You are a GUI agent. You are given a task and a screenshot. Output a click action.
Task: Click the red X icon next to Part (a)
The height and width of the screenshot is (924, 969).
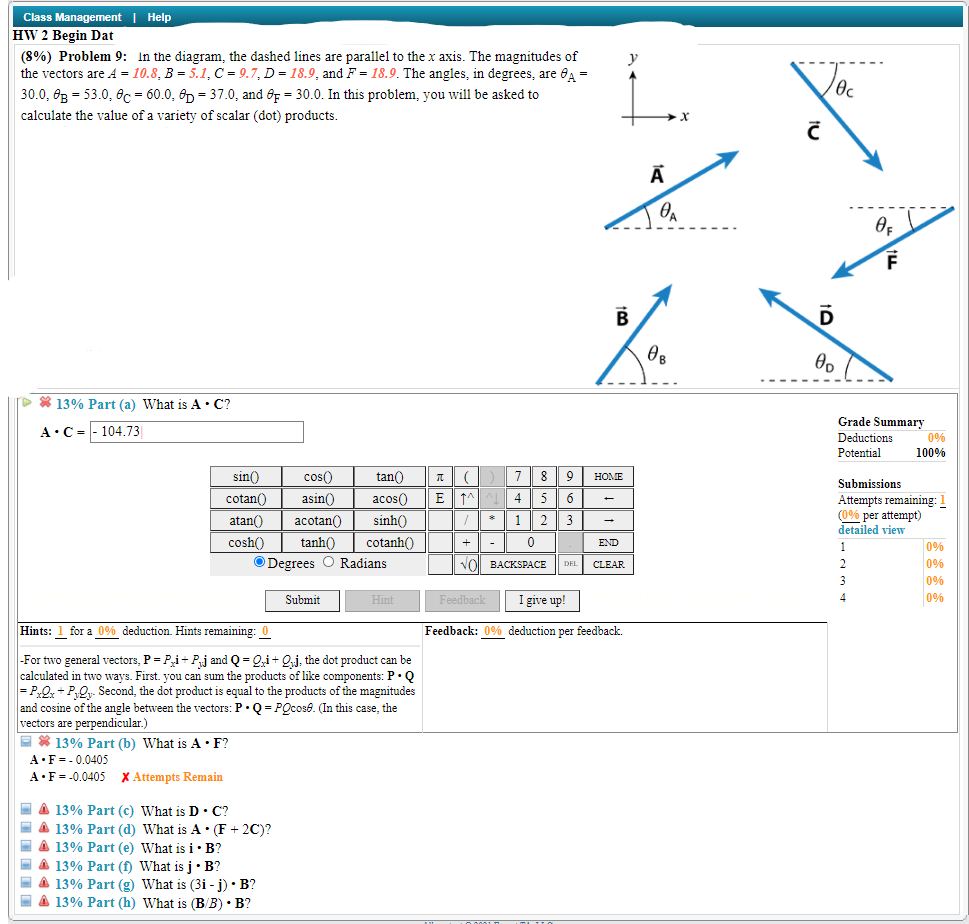coord(44,404)
